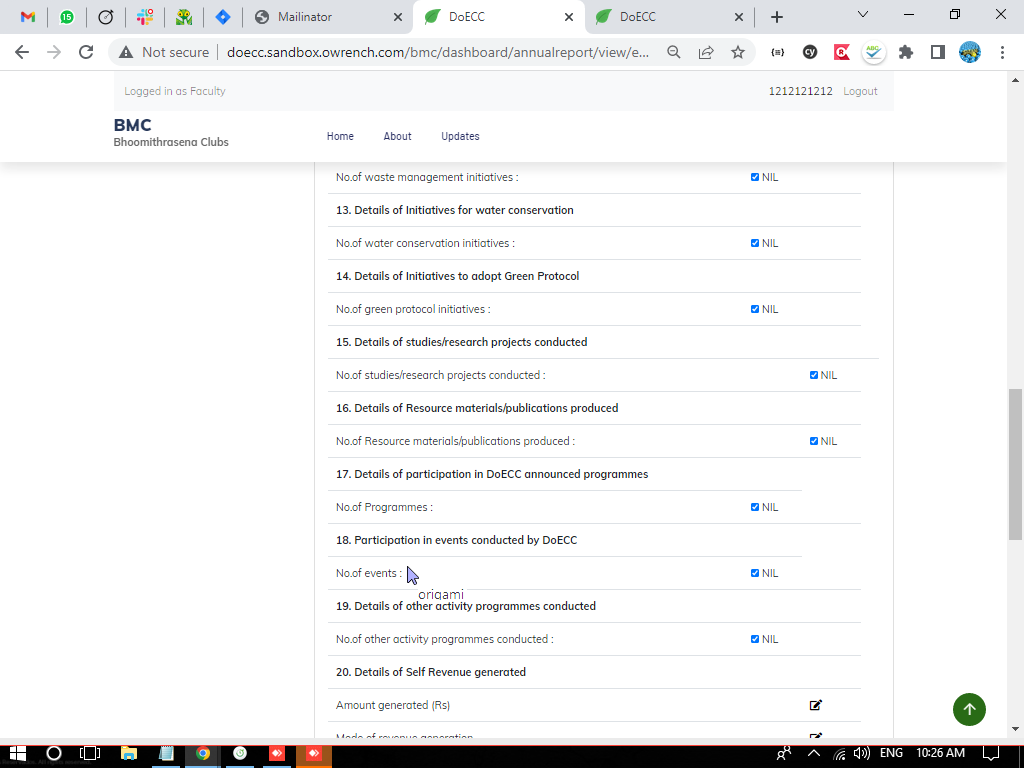
Task: Click the Logout link
Action: (860, 91)
